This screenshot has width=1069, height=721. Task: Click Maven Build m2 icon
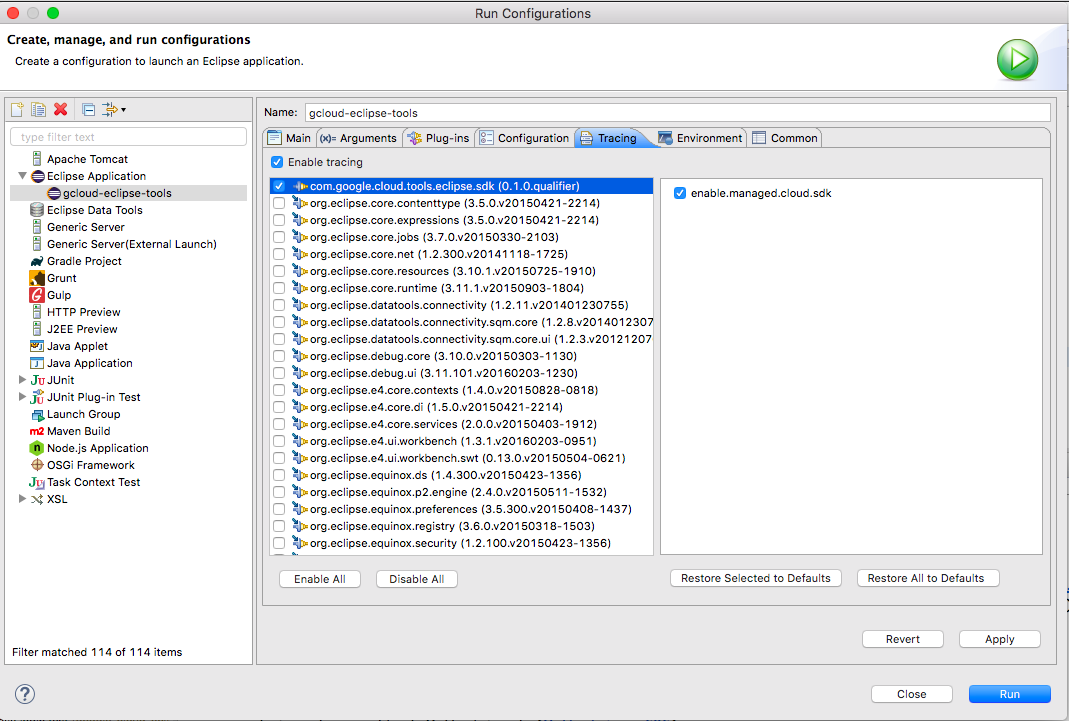[x=37, y=431]
